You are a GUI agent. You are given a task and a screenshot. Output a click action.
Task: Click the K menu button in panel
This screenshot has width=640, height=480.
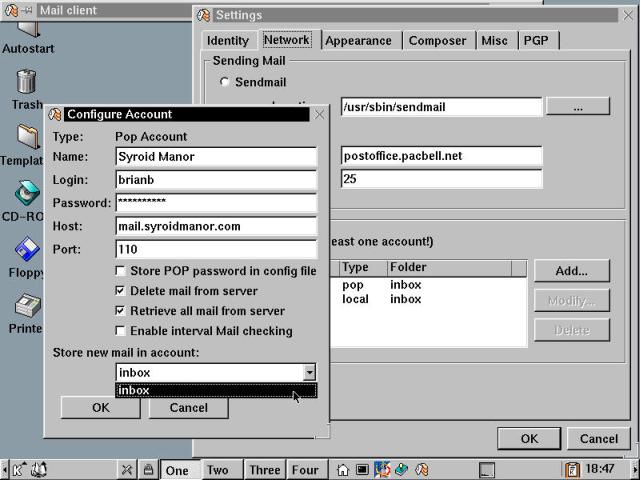click(x=18, y=469)
